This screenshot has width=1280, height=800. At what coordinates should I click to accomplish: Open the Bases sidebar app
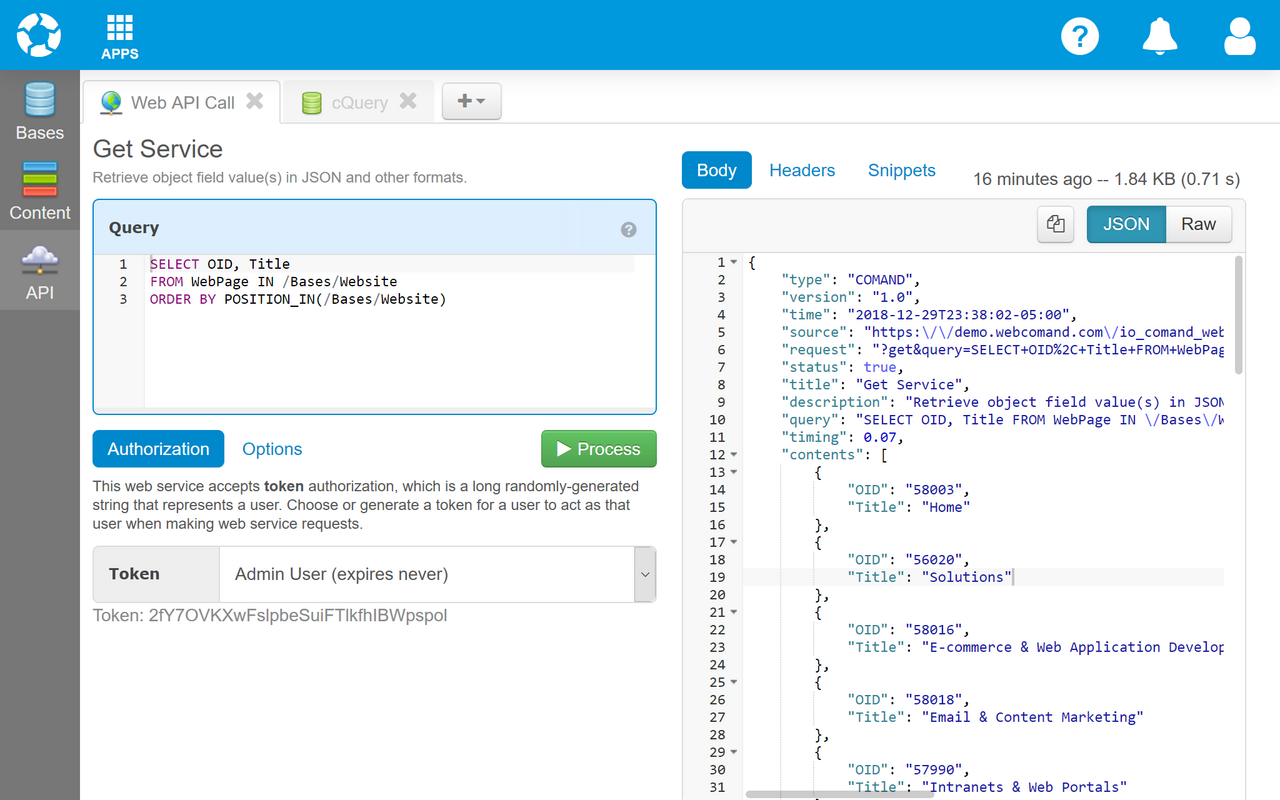coord(40,111)
